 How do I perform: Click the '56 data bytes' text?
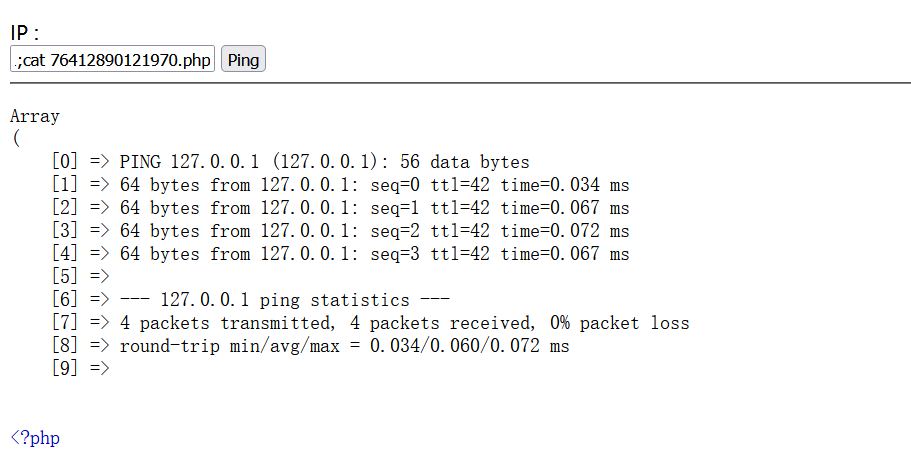(x=465, y=162)
